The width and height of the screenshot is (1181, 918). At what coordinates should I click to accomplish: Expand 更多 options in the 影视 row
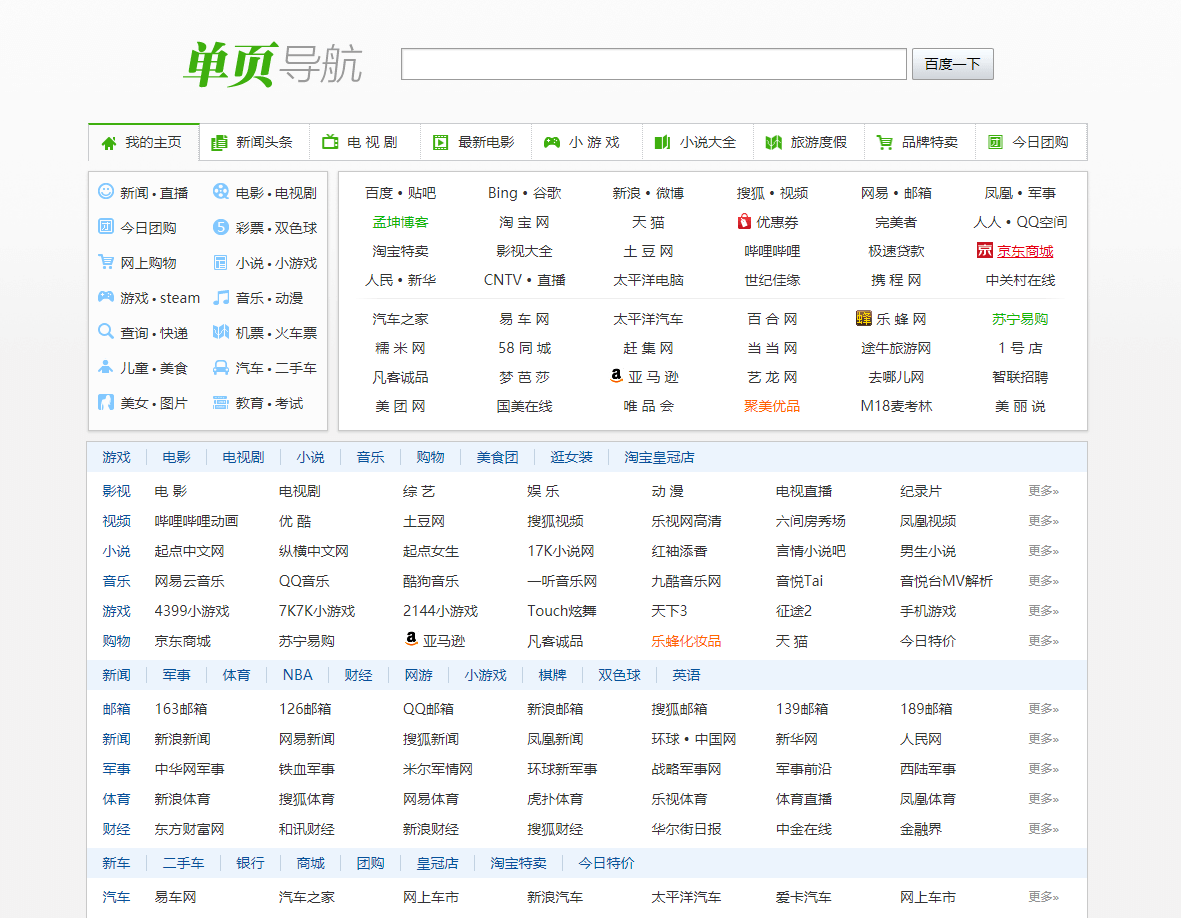(x=1041, y=491)
